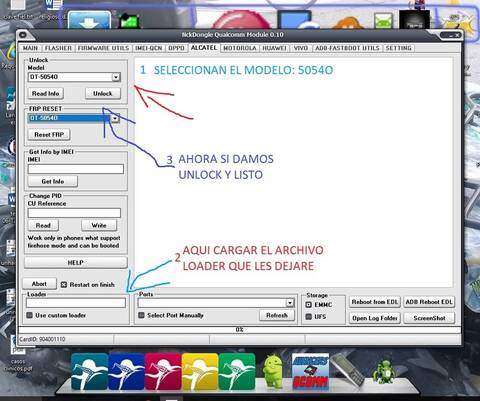Click the Unlock button
The image size is (480, 401).
(x=103, y=94)
